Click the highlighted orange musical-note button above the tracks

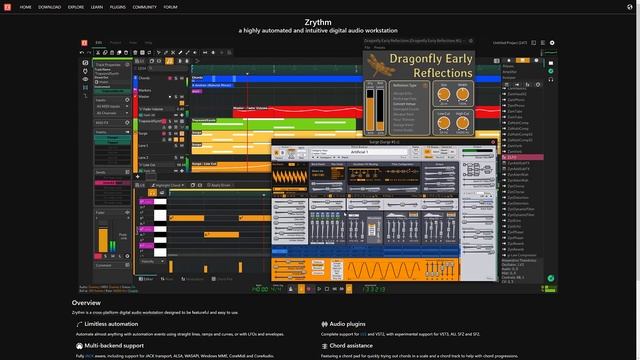pyautogui.click(x=169, y=61)
